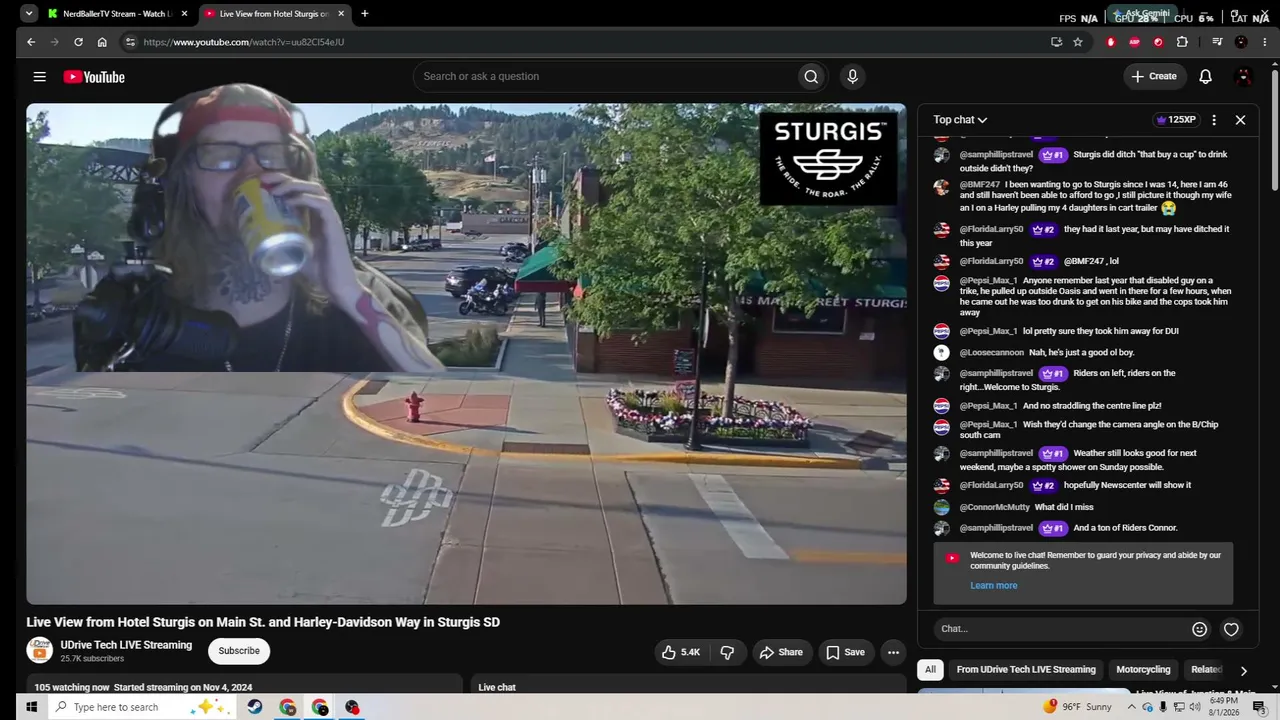The width and height of the screenshot is (1280, 720).
Task: Open live chat options three-dot menu
Action: [1214, 120]
